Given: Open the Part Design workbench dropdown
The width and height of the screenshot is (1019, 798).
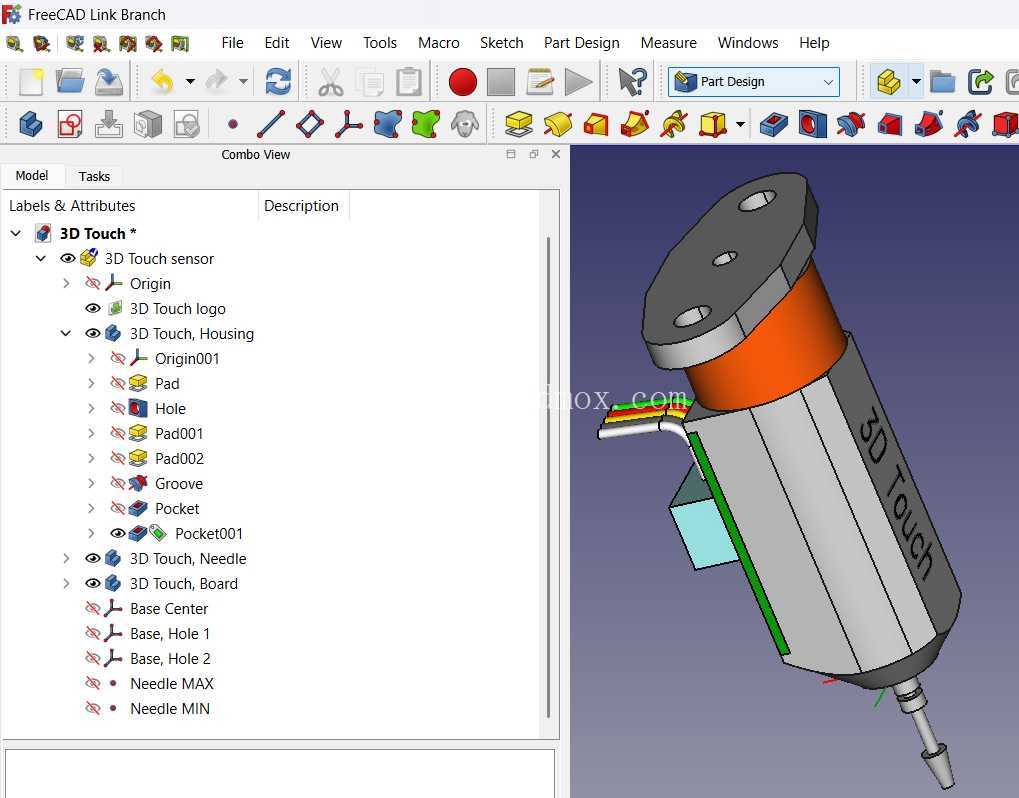Looking at the screenshot, I should (754, 82).
